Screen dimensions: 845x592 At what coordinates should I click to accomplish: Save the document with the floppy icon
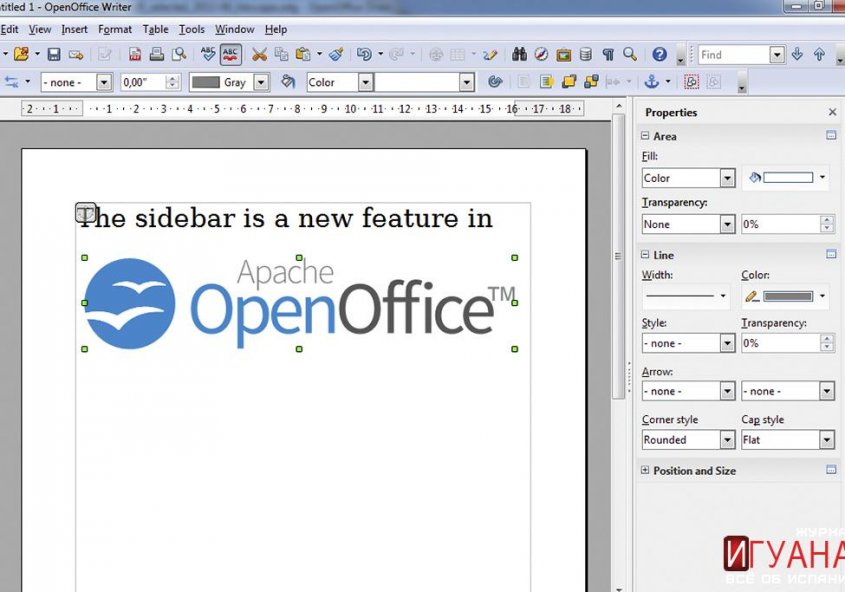(53, 54)
